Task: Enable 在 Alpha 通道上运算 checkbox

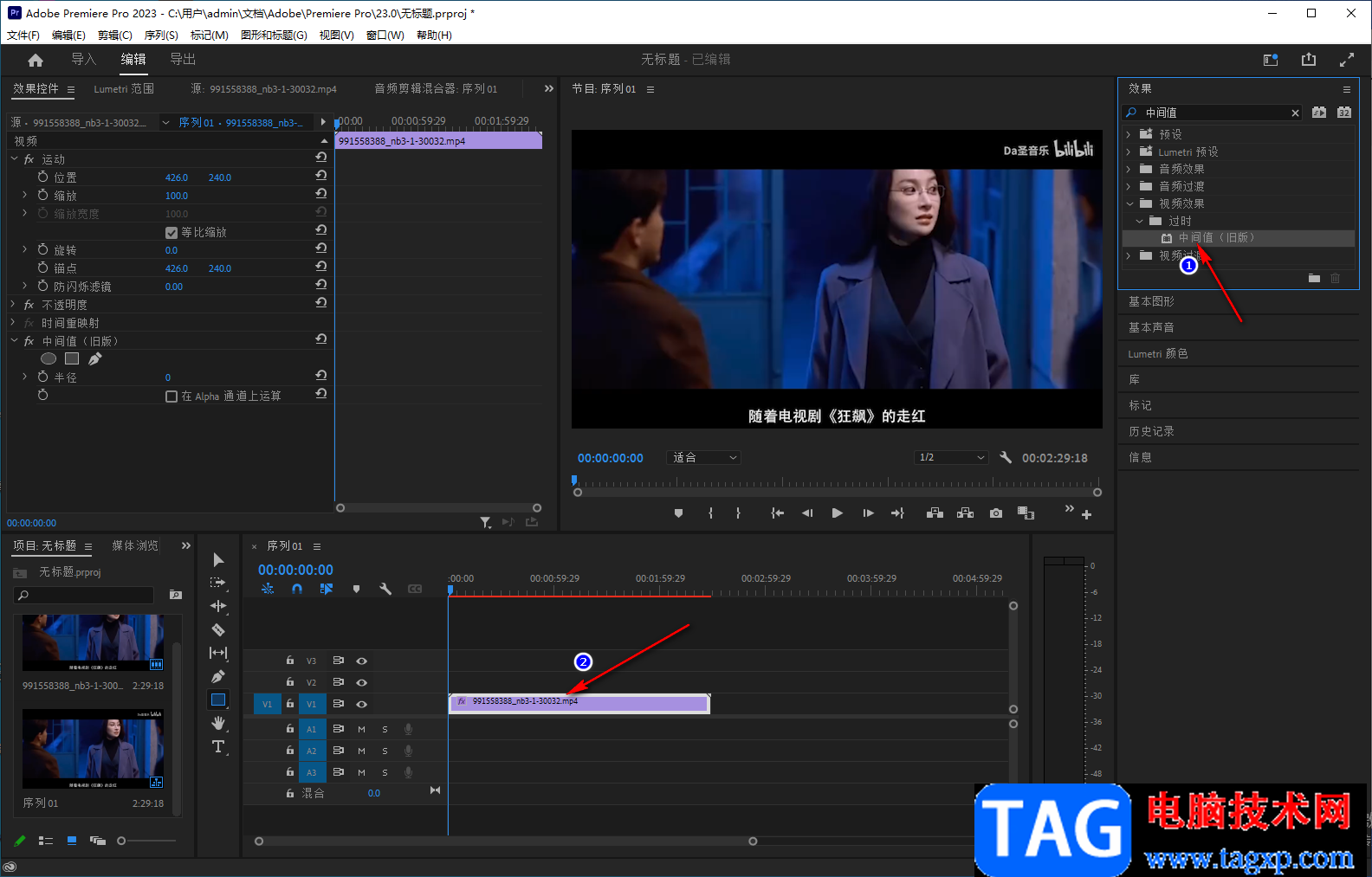Action: pos(171,397)
